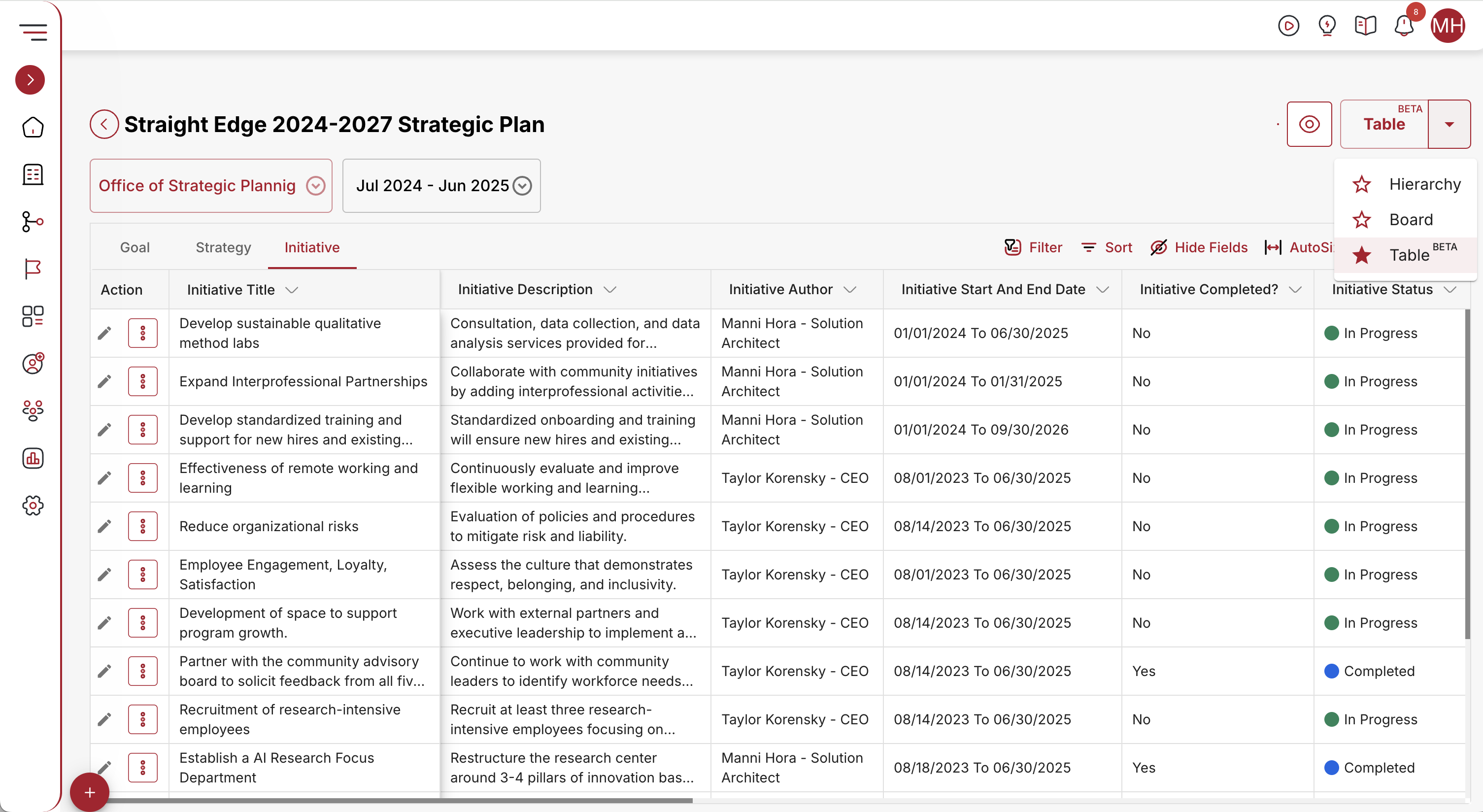Image resolution: width=1483 pixels, height=812 pixels.
Task: Open the hierarchy branch icon in sidebar
Action: click(x=33, y=222)
